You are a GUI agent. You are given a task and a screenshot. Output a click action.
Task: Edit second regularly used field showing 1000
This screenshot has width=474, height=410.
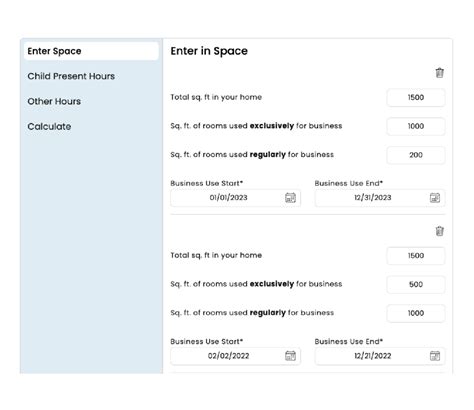416,313
